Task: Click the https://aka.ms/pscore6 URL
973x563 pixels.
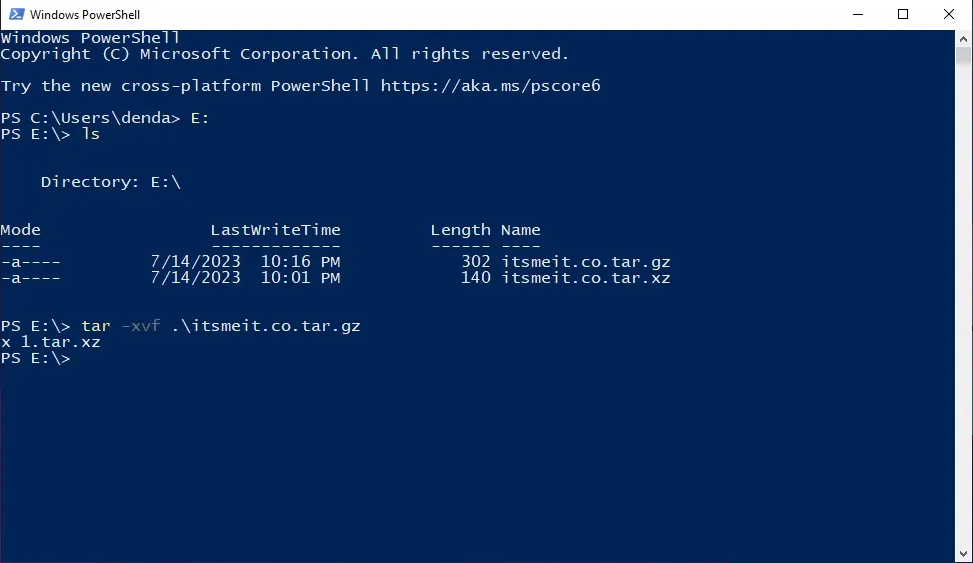Action: click(490, 86)
